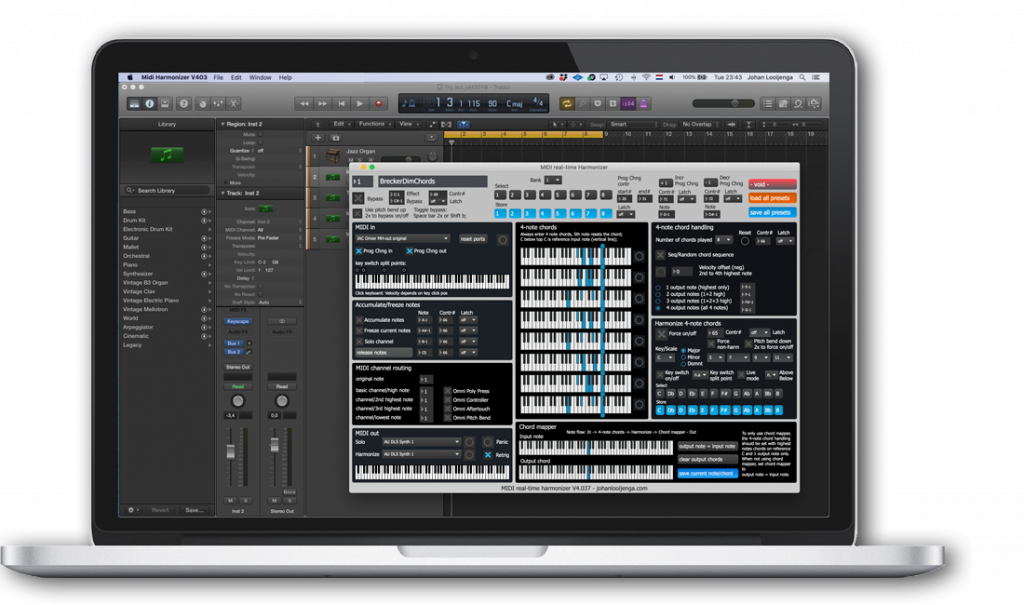Open the Note Pads button
The width and height of the screenshot is (1024, 605).
click(783, 103)
